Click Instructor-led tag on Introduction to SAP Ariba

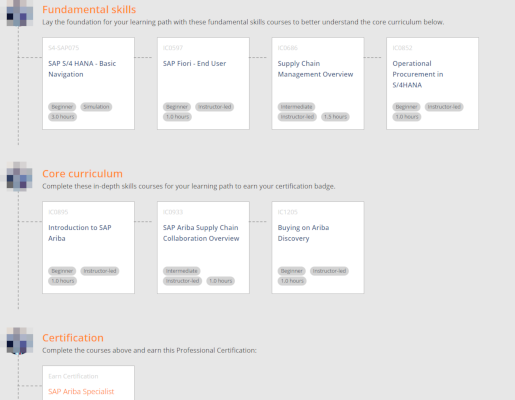pyautogui.click(x=100, y=271)
